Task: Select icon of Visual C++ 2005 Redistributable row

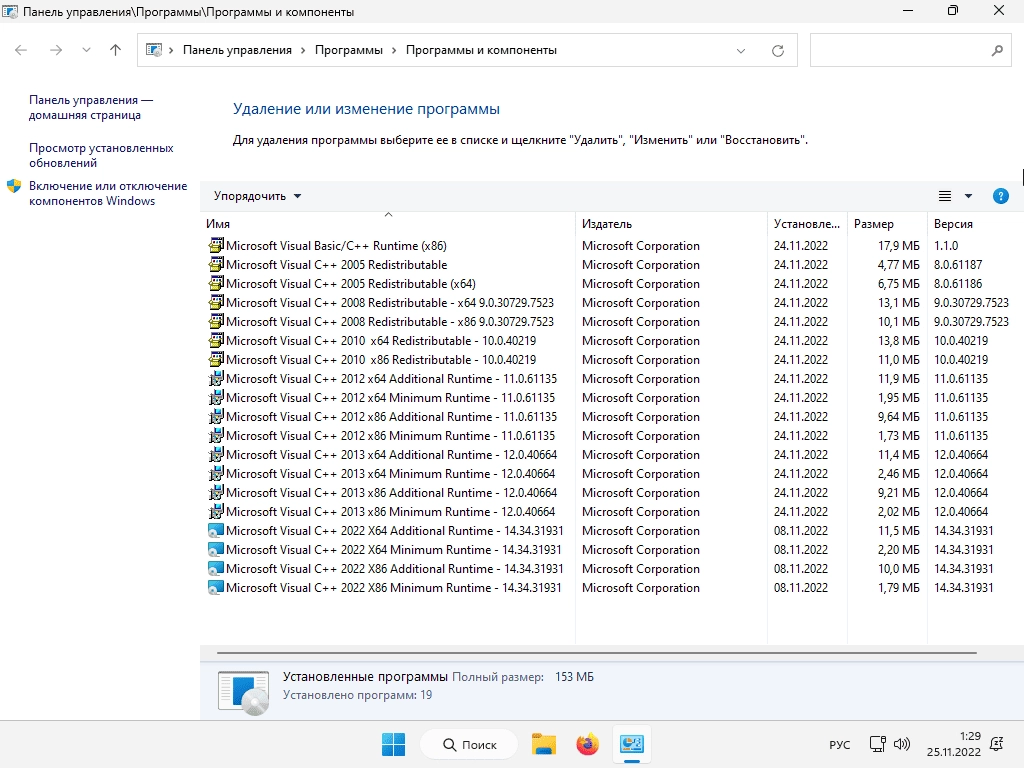Action: point(216,264)
